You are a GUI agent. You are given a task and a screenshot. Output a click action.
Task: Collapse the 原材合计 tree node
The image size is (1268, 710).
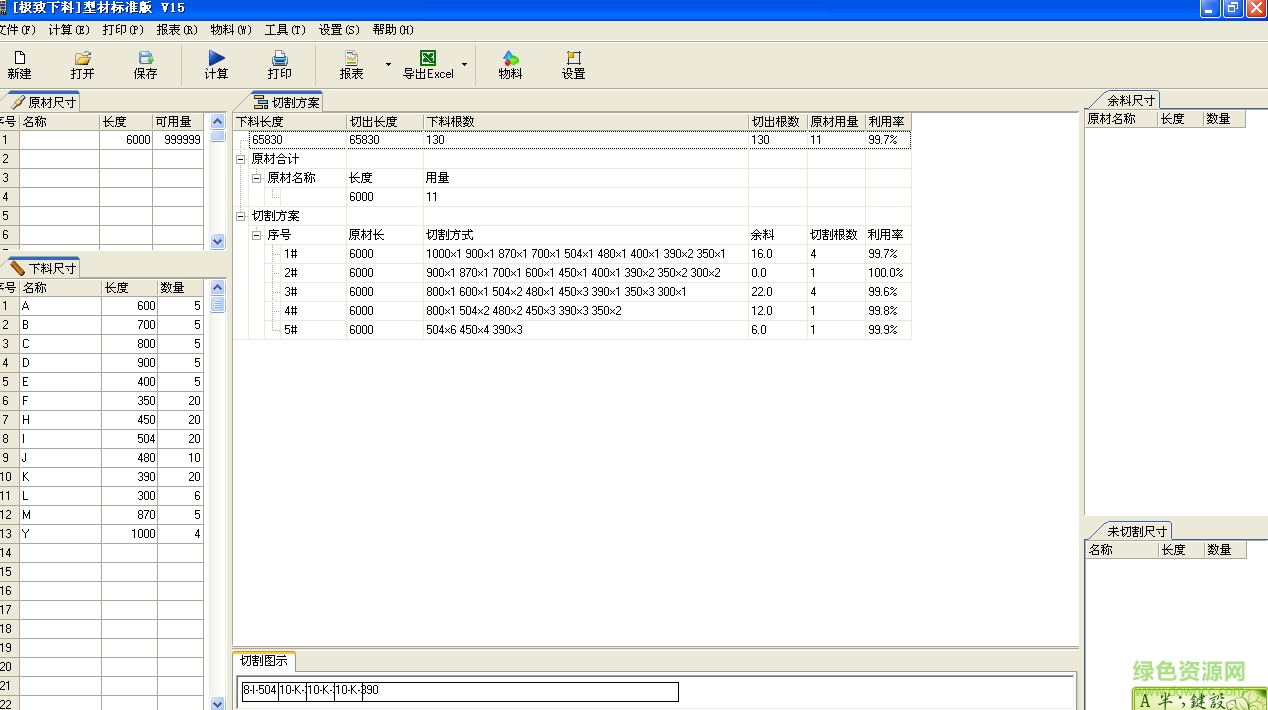coord(241,159)
